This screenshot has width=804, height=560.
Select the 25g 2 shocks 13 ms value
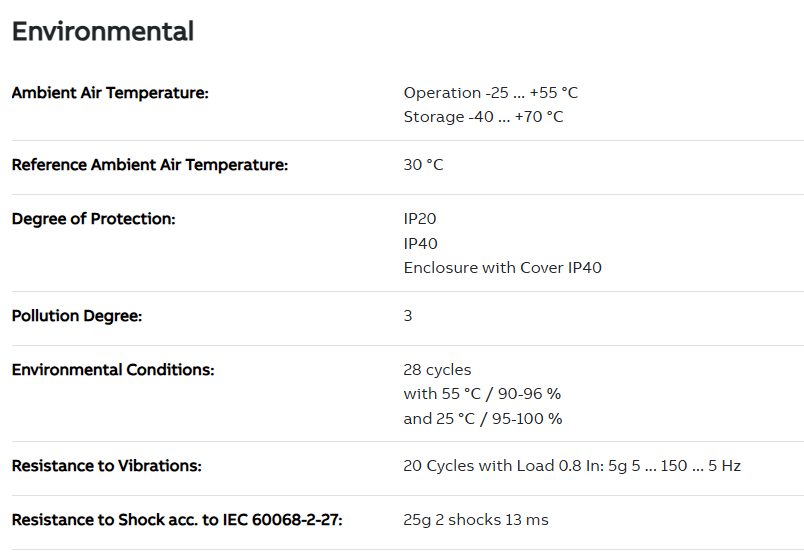coord(476,520)
